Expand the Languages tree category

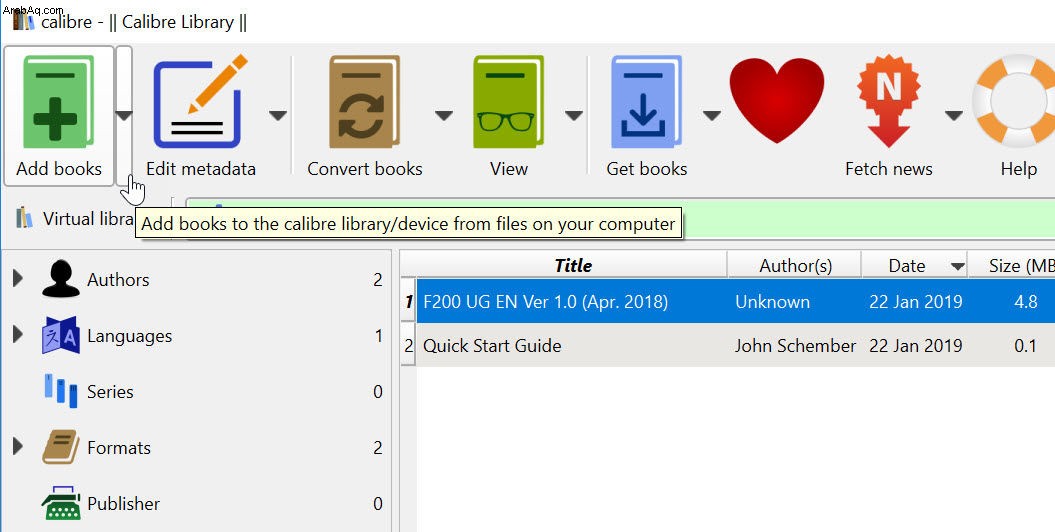click(x=17, y=334)
